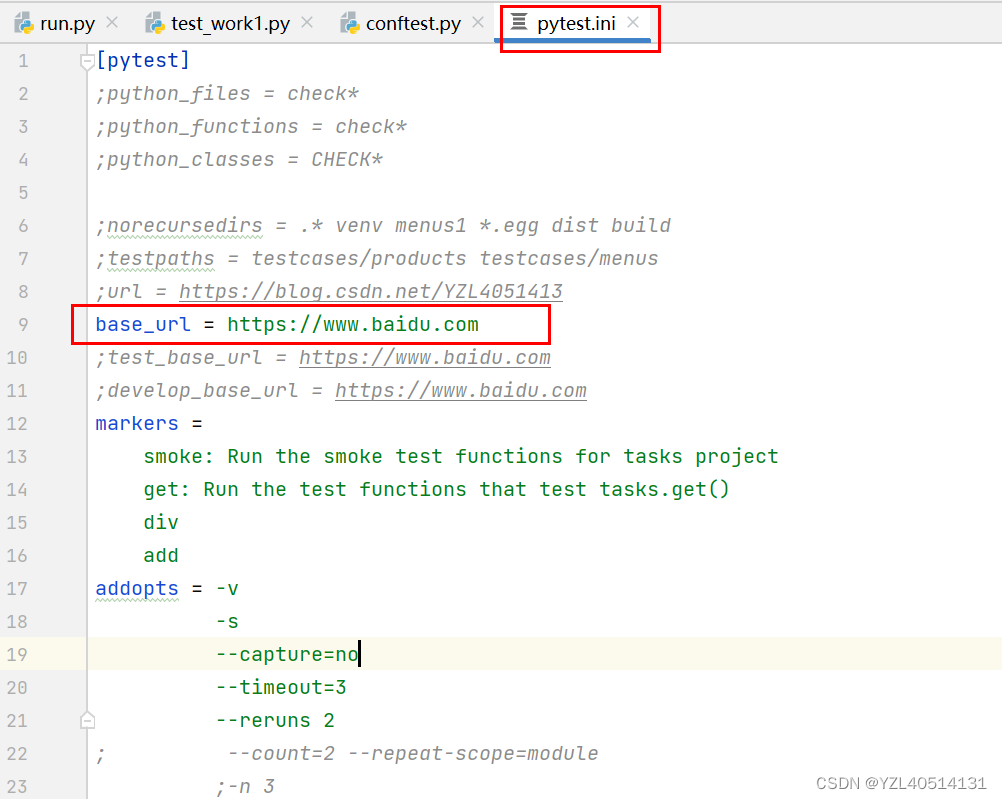Switch to the test_work1.py tab
The height and width of the screenshot is (799, 1002).
tap(230, 24)
